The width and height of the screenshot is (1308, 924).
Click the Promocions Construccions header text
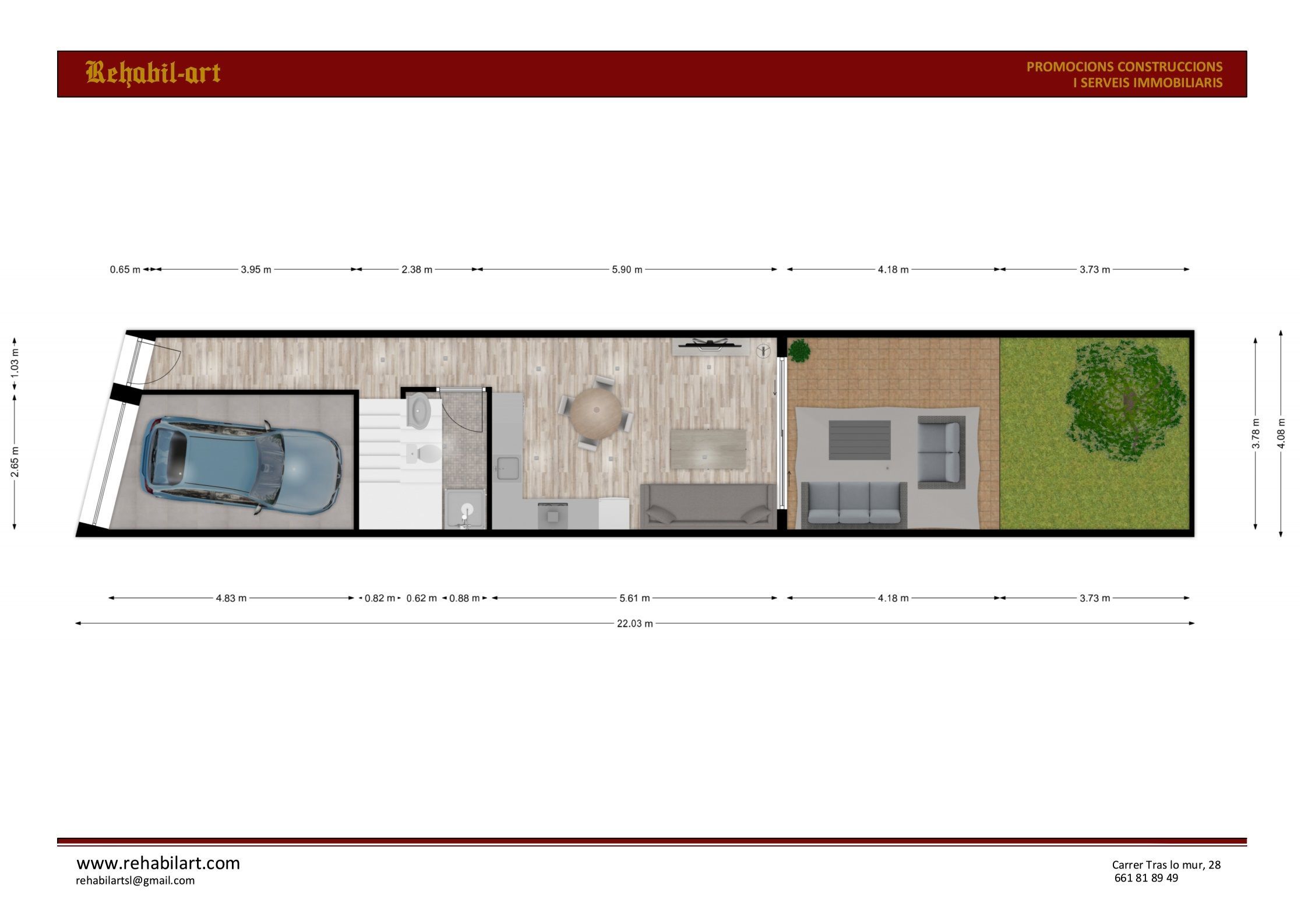1124,67
